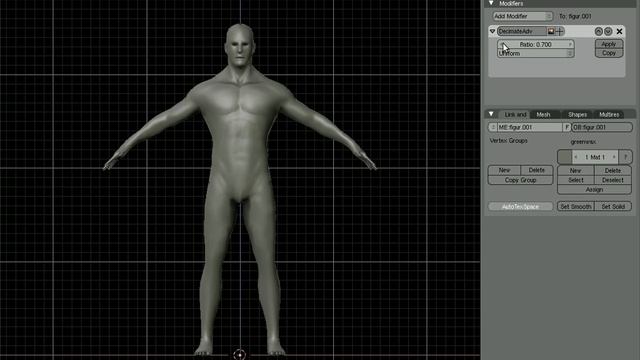640x360 pixels.
Task: Click the greenwax material color swatch
Action: coord(564,157)
